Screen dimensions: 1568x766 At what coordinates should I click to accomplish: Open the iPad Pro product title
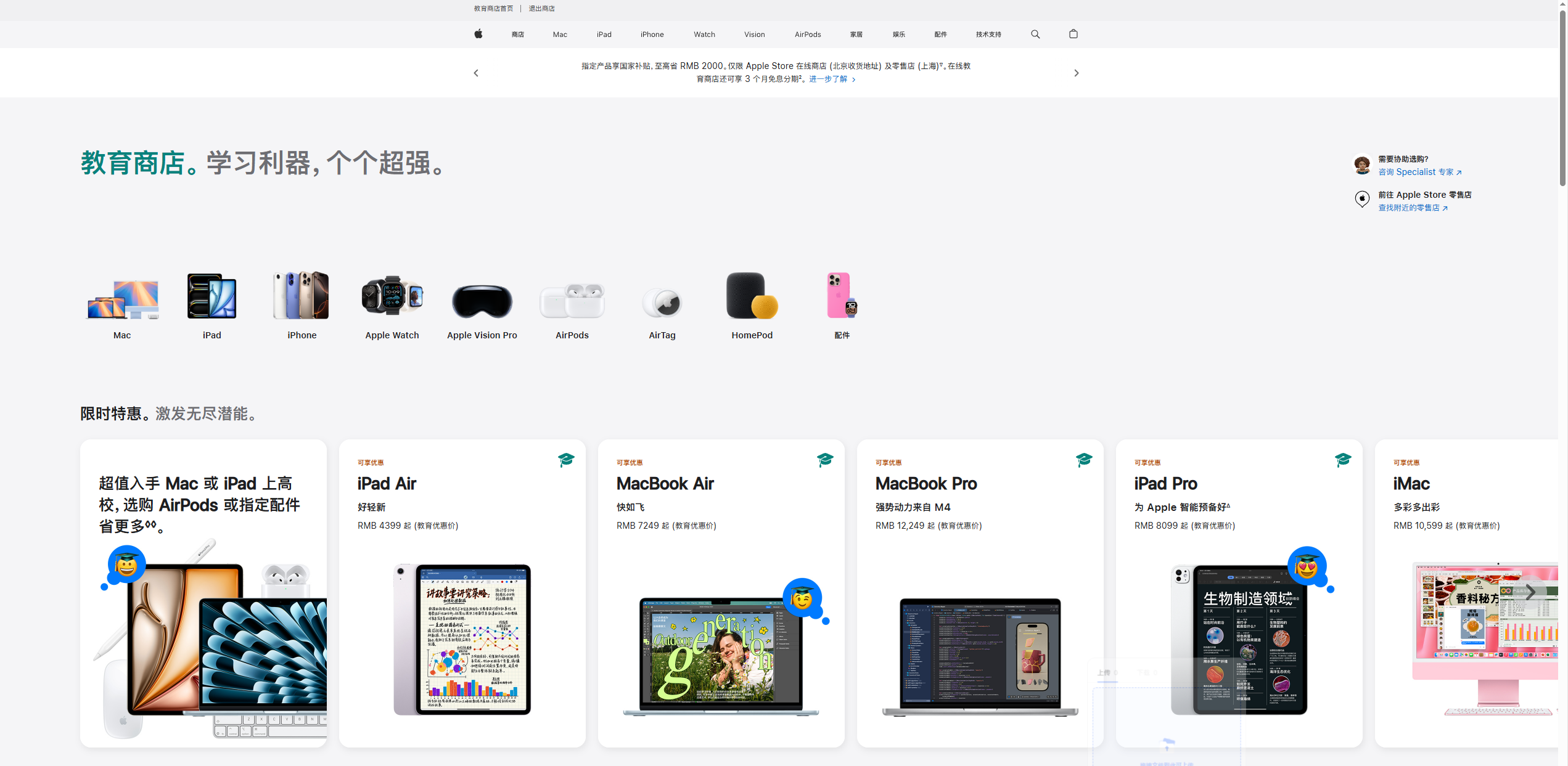(1165, 484)
